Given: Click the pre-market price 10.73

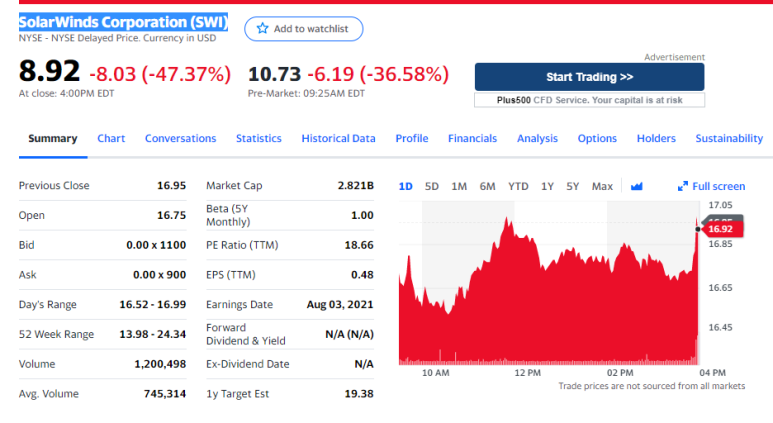Looking at the screenshot, I should [274, 74].
